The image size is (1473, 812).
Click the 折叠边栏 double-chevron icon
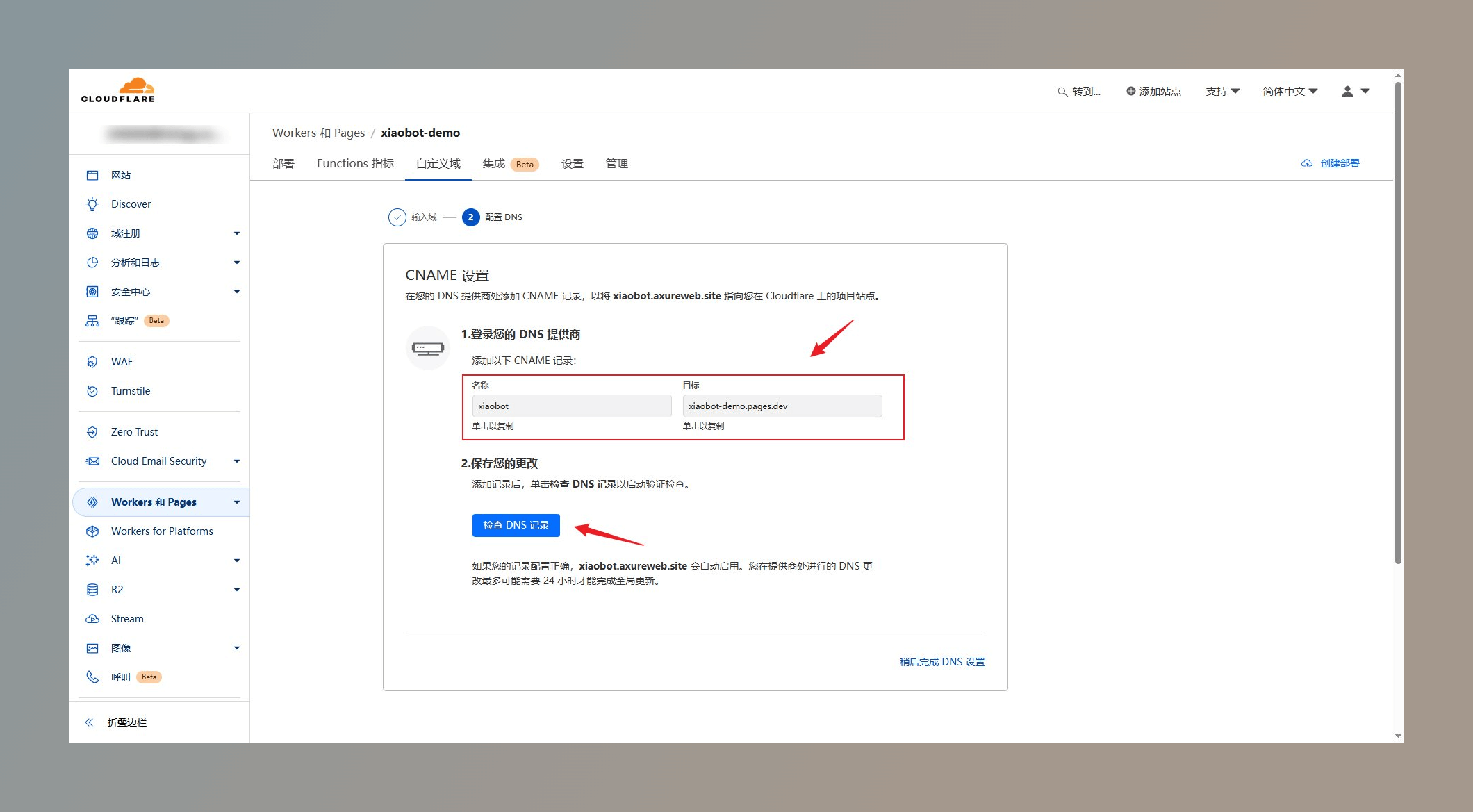point(89,722)
